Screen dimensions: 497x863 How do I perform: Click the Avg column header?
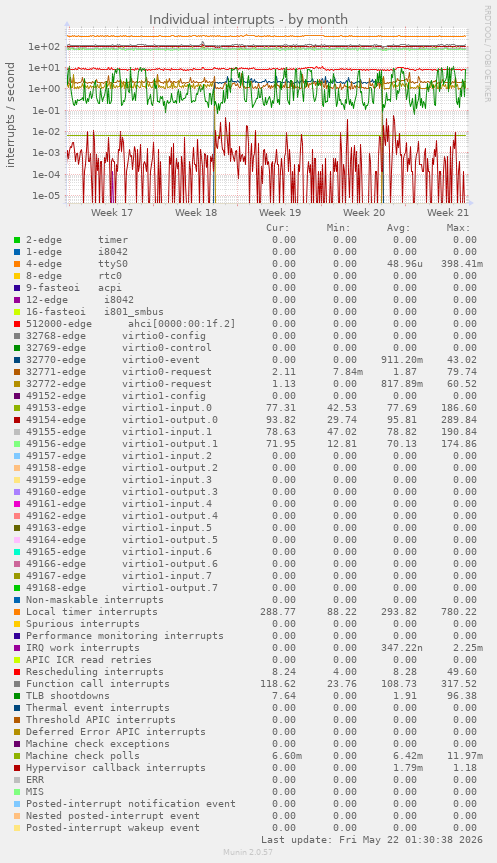[398, 228]
